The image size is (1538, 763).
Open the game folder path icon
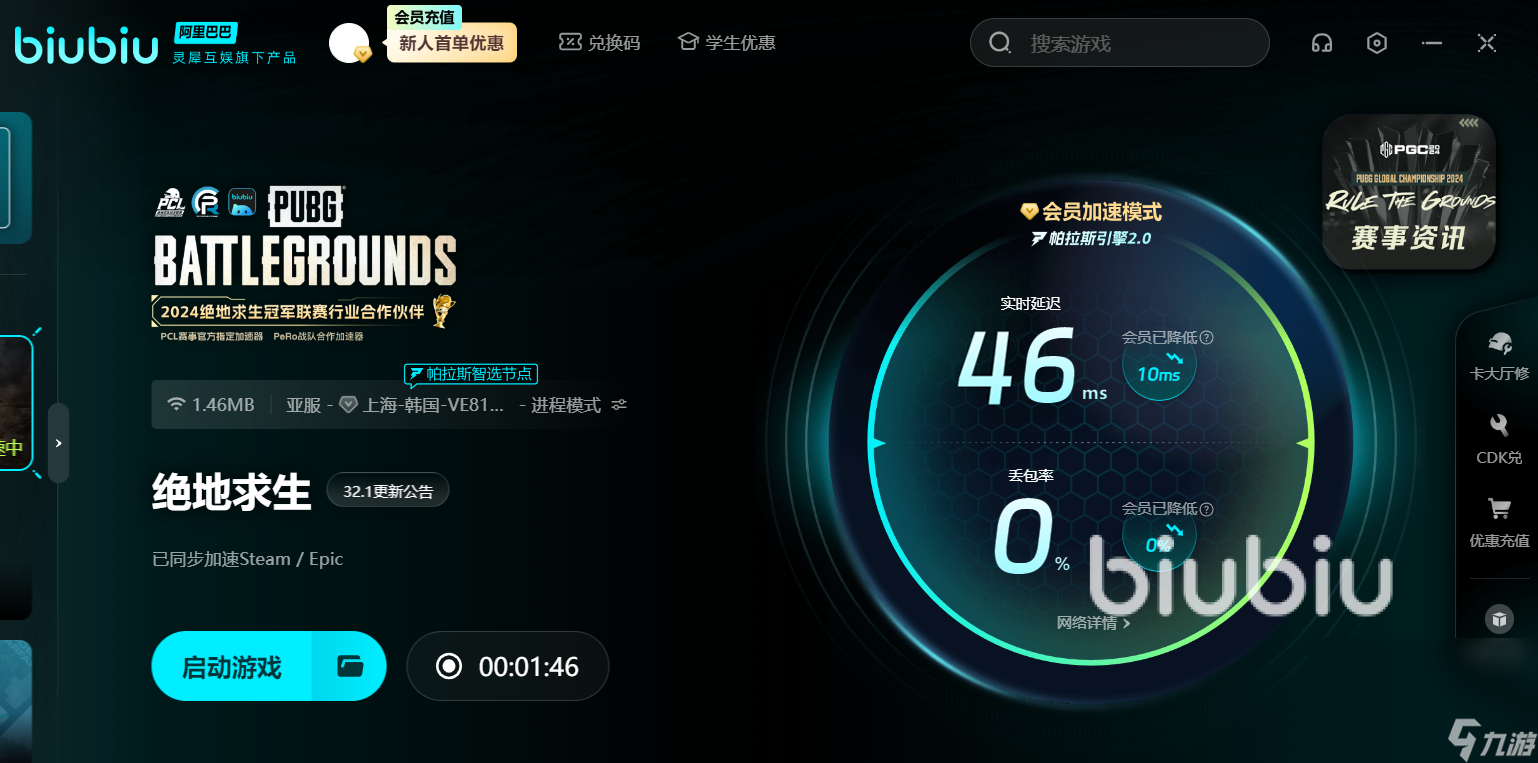pos(350,666)
